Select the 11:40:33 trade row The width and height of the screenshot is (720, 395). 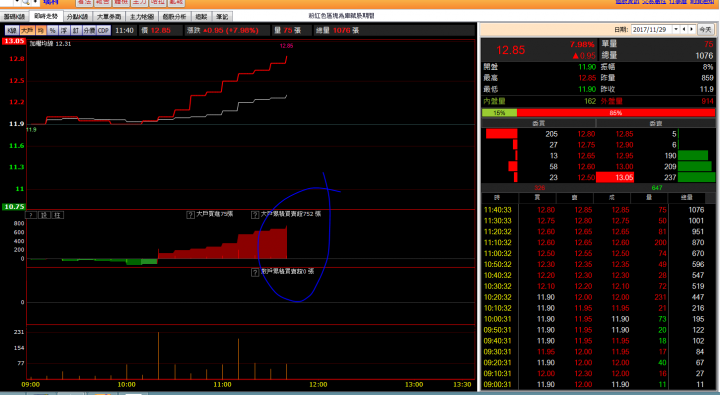(598, 210)
